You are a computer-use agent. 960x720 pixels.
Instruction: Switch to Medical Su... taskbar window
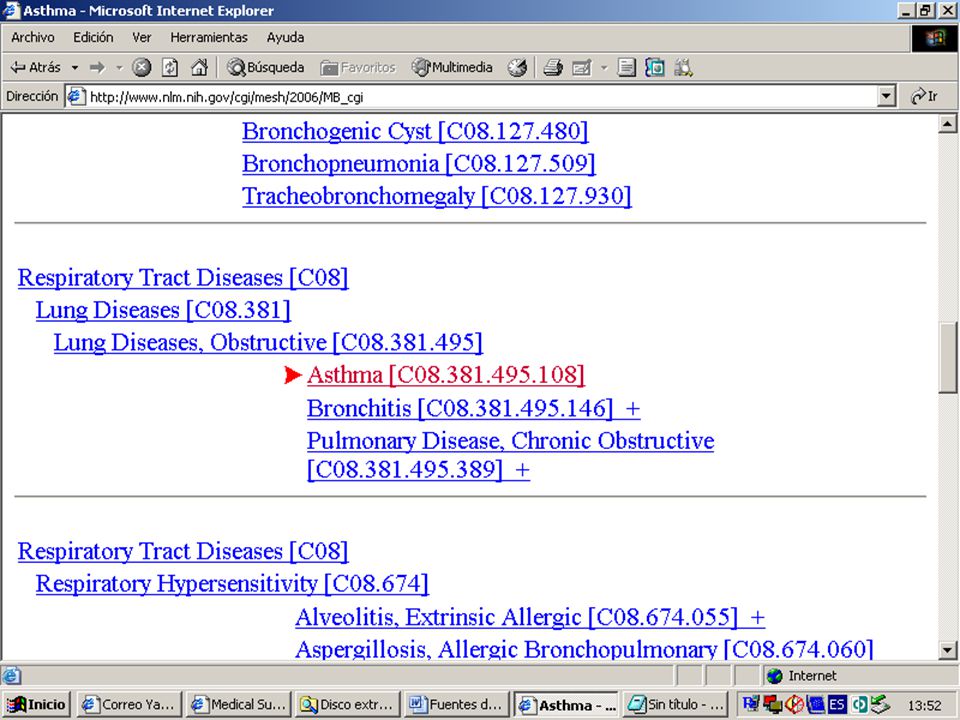(238, 705)
